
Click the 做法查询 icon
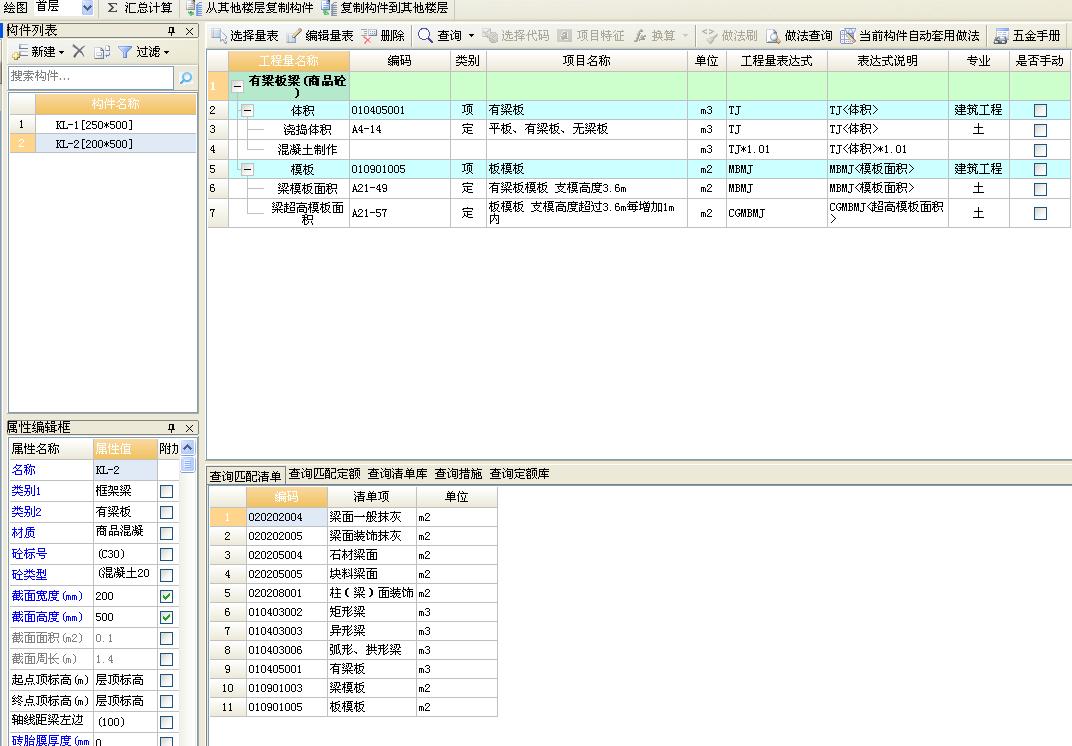point(773,36)
